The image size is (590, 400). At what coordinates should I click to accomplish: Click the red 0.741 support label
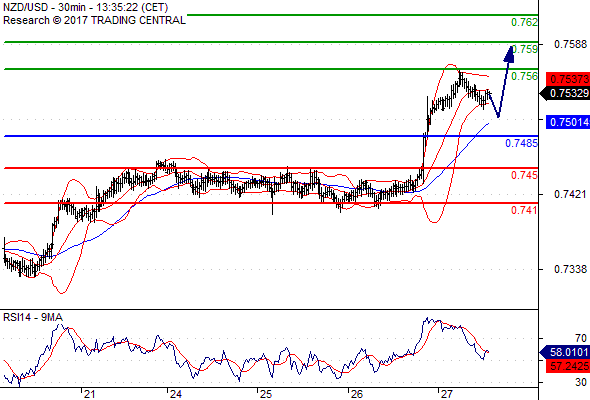[524, 210]
